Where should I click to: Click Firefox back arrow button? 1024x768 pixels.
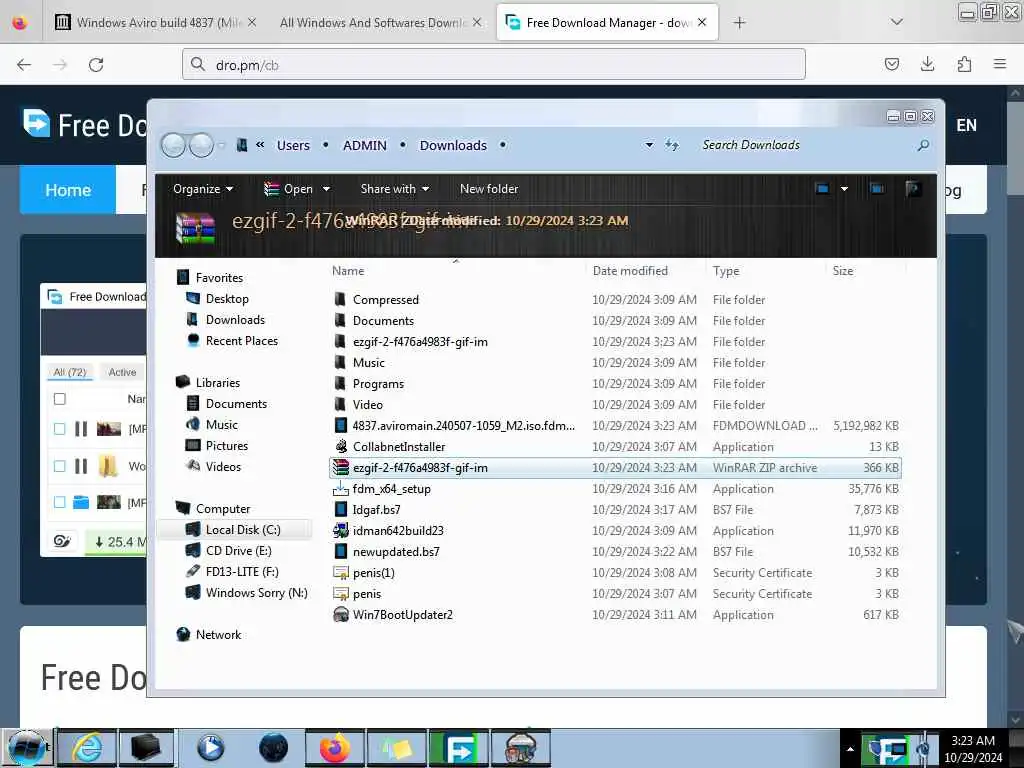point(24,65)
